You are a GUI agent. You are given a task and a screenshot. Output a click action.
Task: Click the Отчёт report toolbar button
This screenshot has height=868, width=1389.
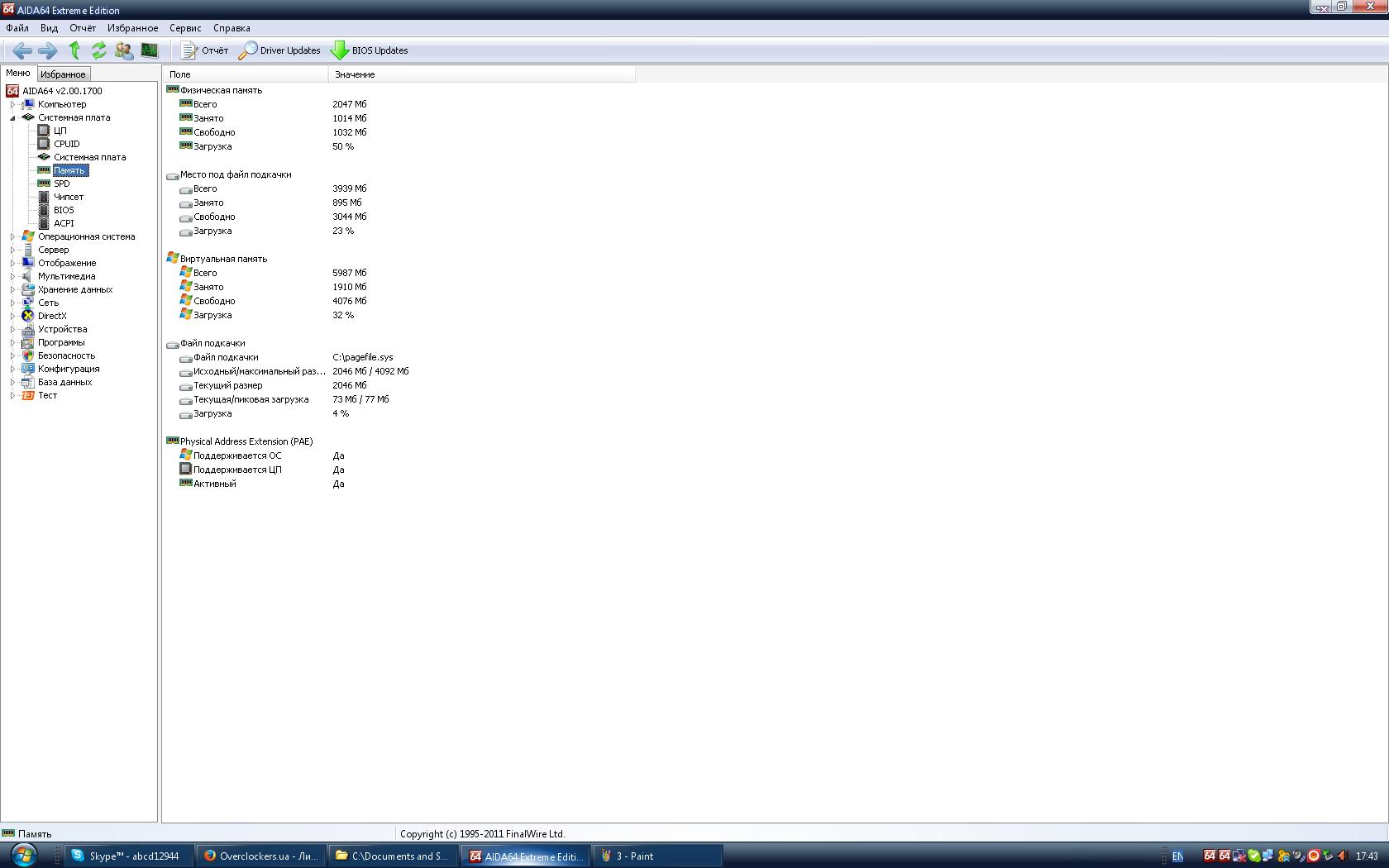[204, 50]
